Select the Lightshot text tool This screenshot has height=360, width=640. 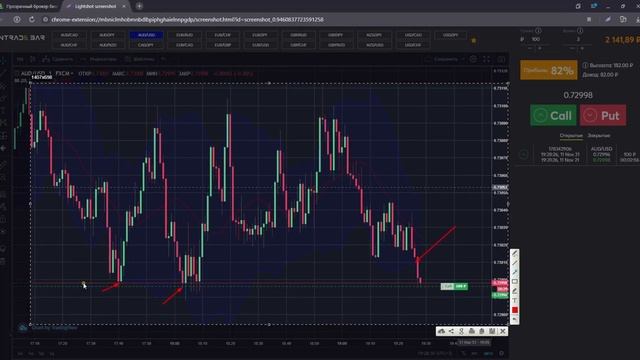(x=515, y=300)
